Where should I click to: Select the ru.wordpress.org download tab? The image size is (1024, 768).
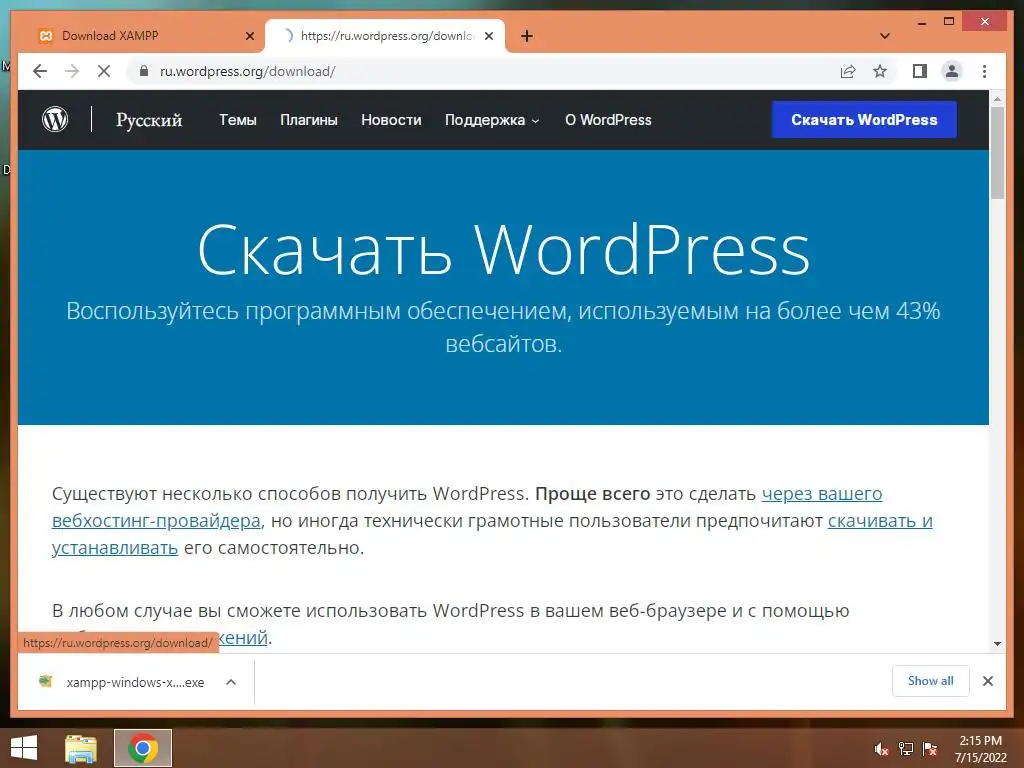click(385, 36)
